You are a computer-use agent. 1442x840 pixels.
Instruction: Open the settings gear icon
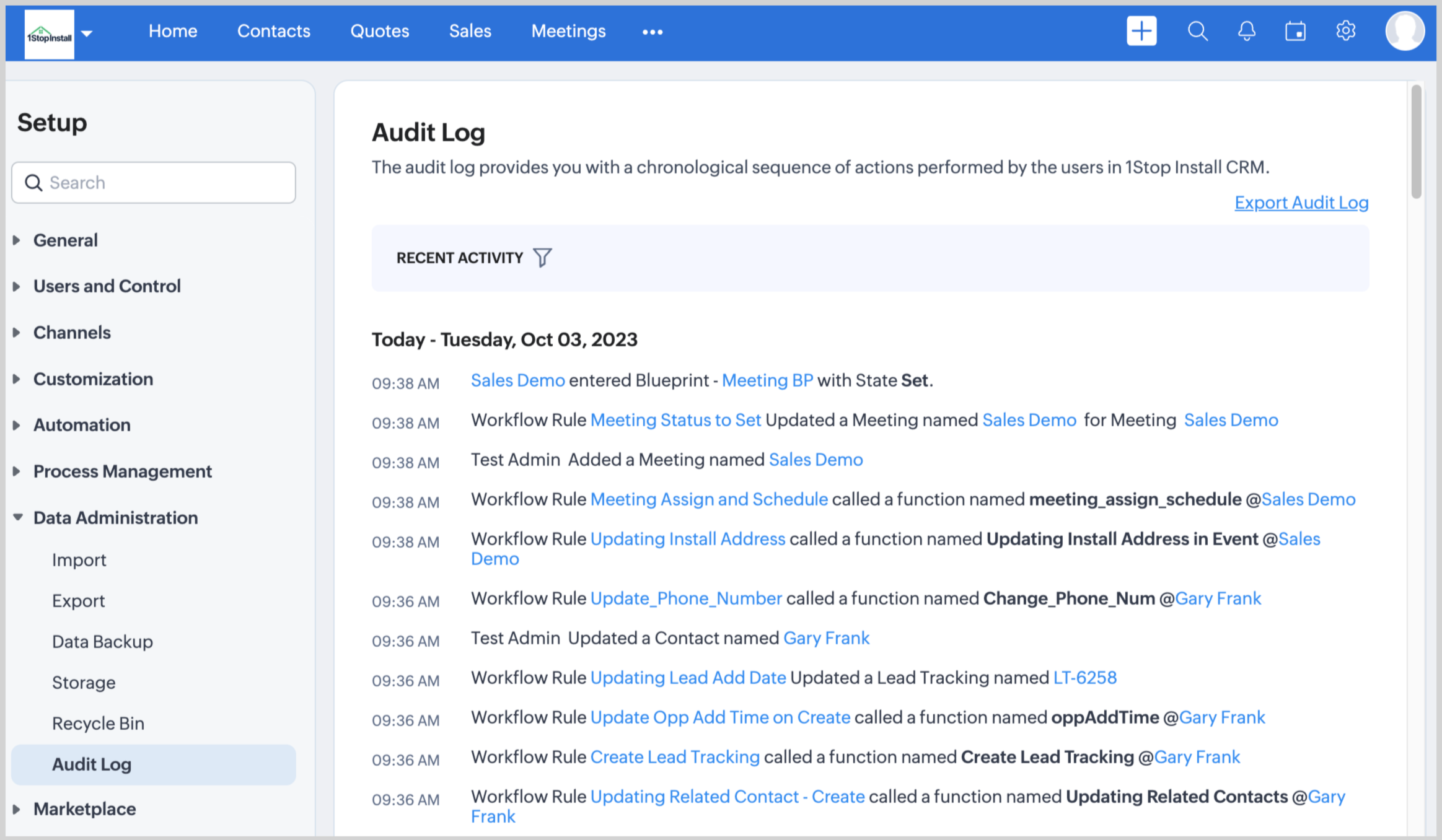(x=1345, y=31)
